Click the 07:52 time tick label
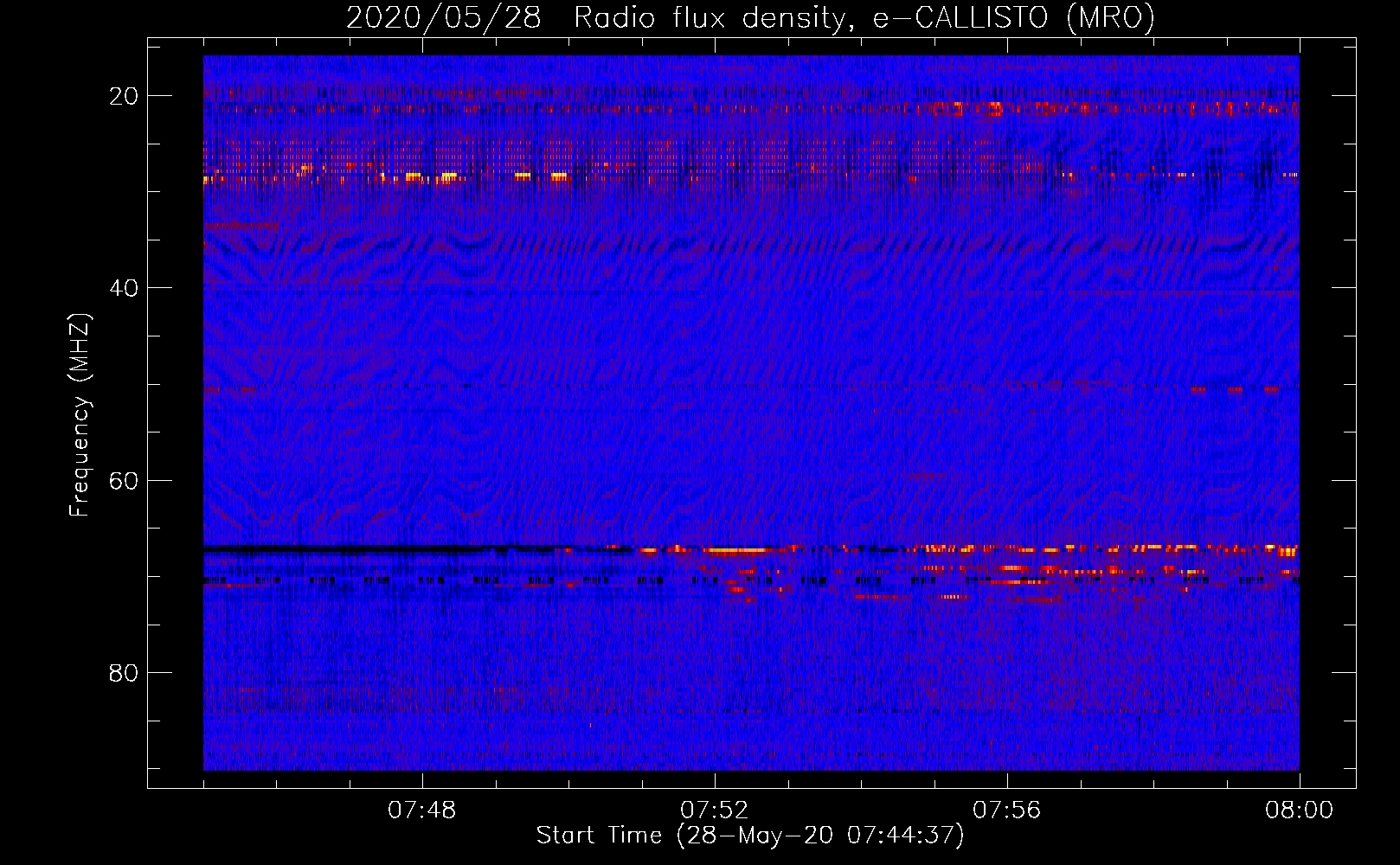The height and width of the screenshot is (865, 1400). [715, 811]
